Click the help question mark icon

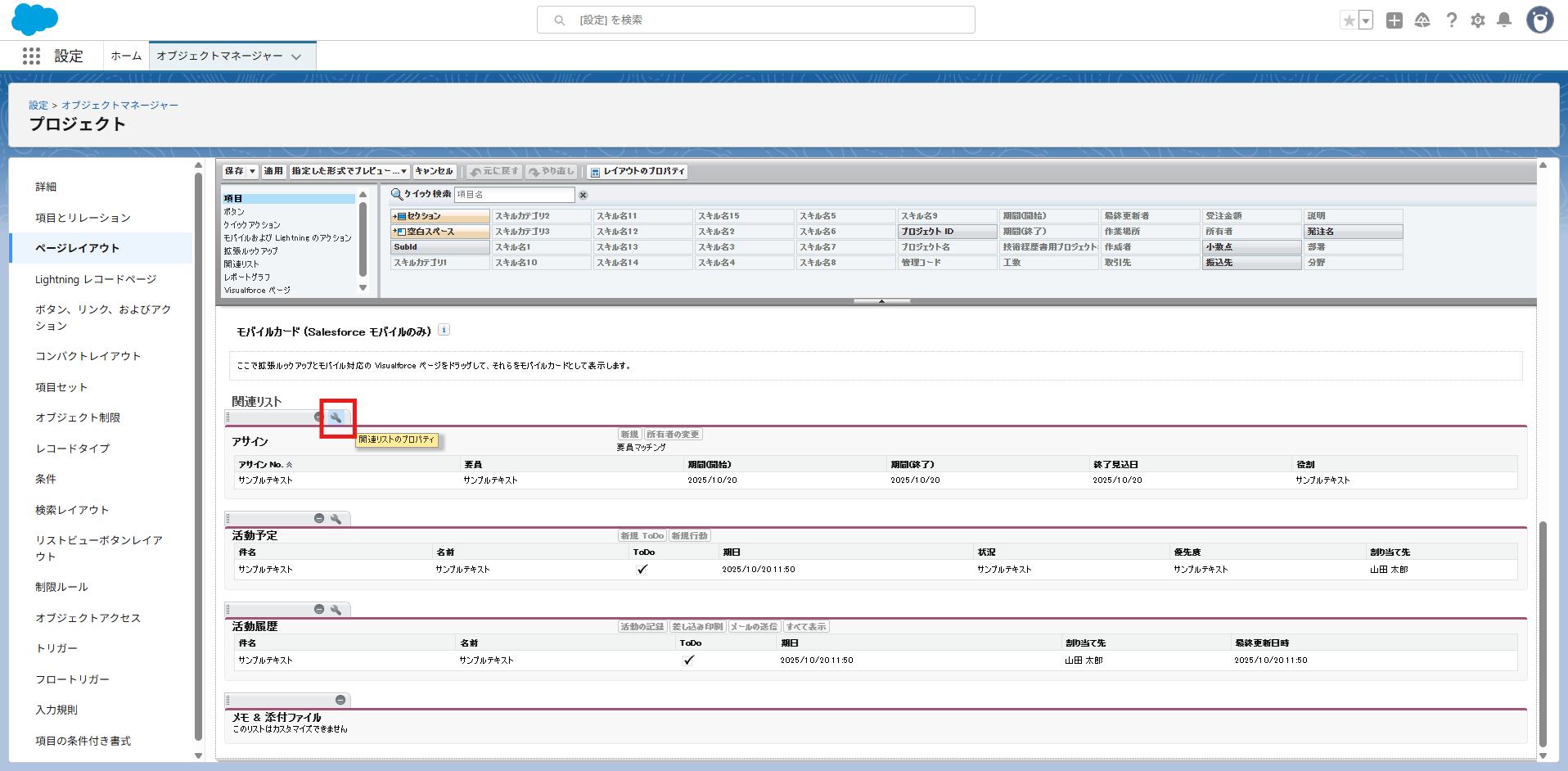[x=1451, y=20]
